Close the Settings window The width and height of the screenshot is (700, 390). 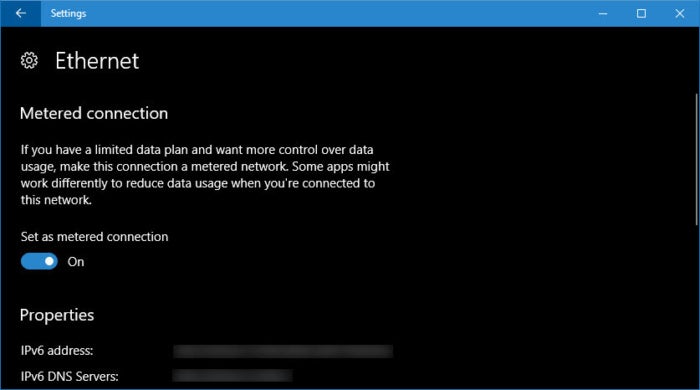(x=679, y=13)
